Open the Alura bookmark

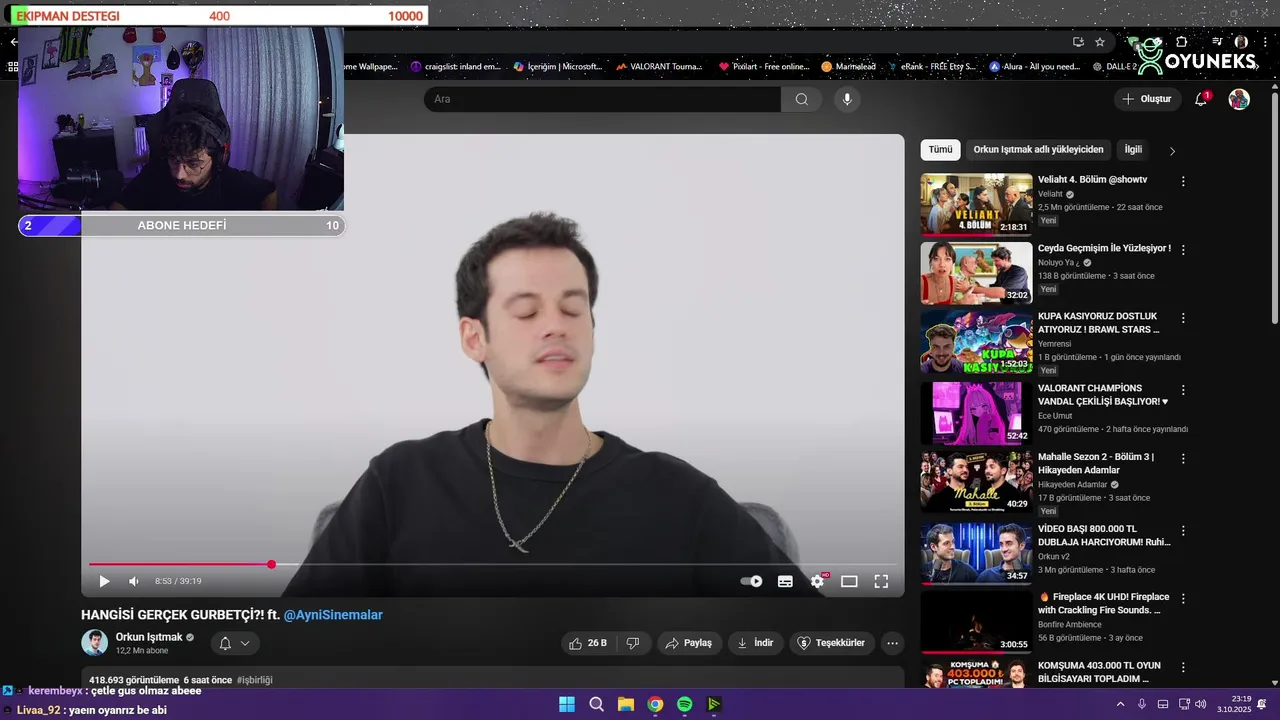[1035, 67]
